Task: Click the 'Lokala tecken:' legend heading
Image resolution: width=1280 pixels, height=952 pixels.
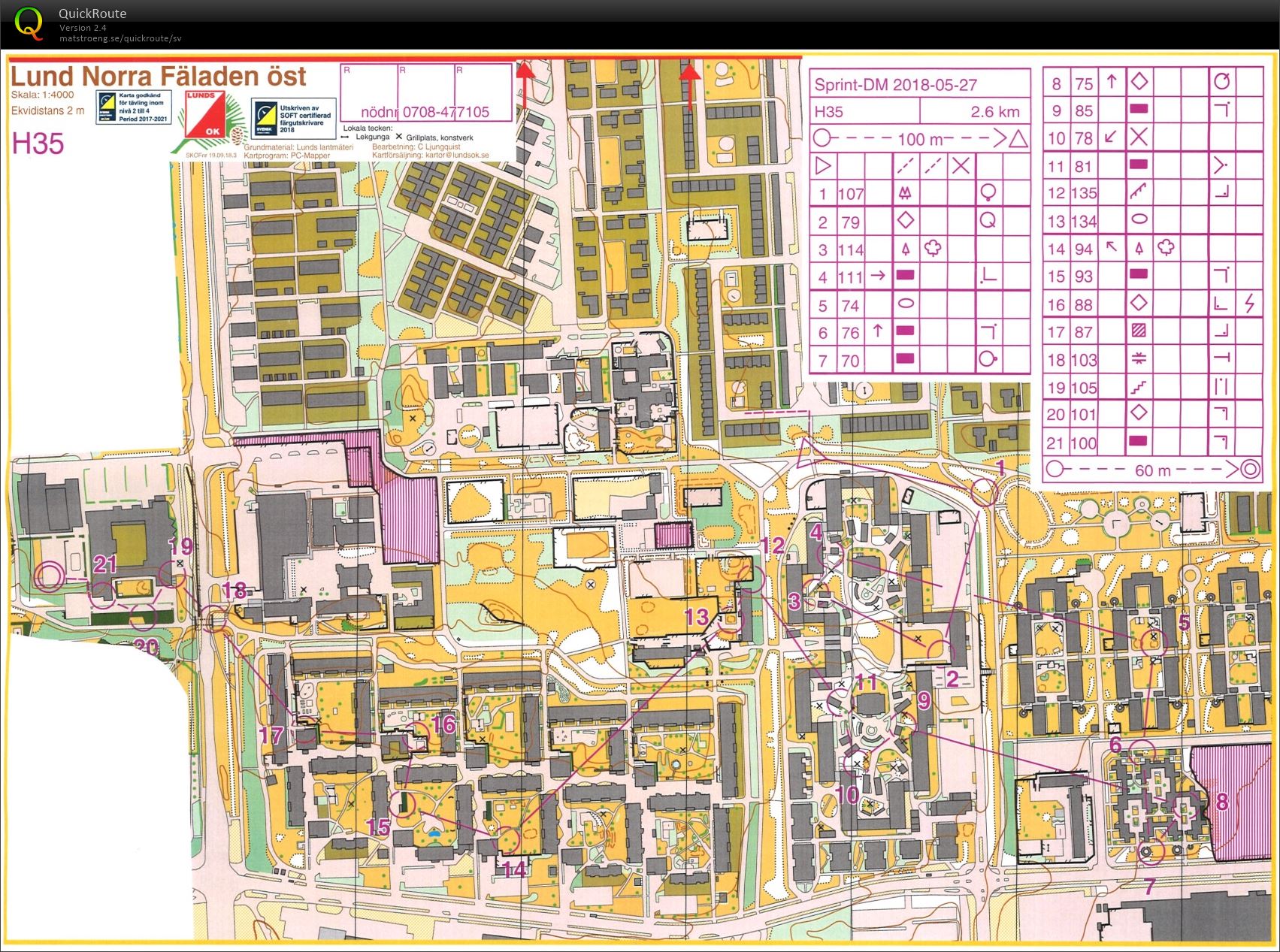Action: (368, 128)
